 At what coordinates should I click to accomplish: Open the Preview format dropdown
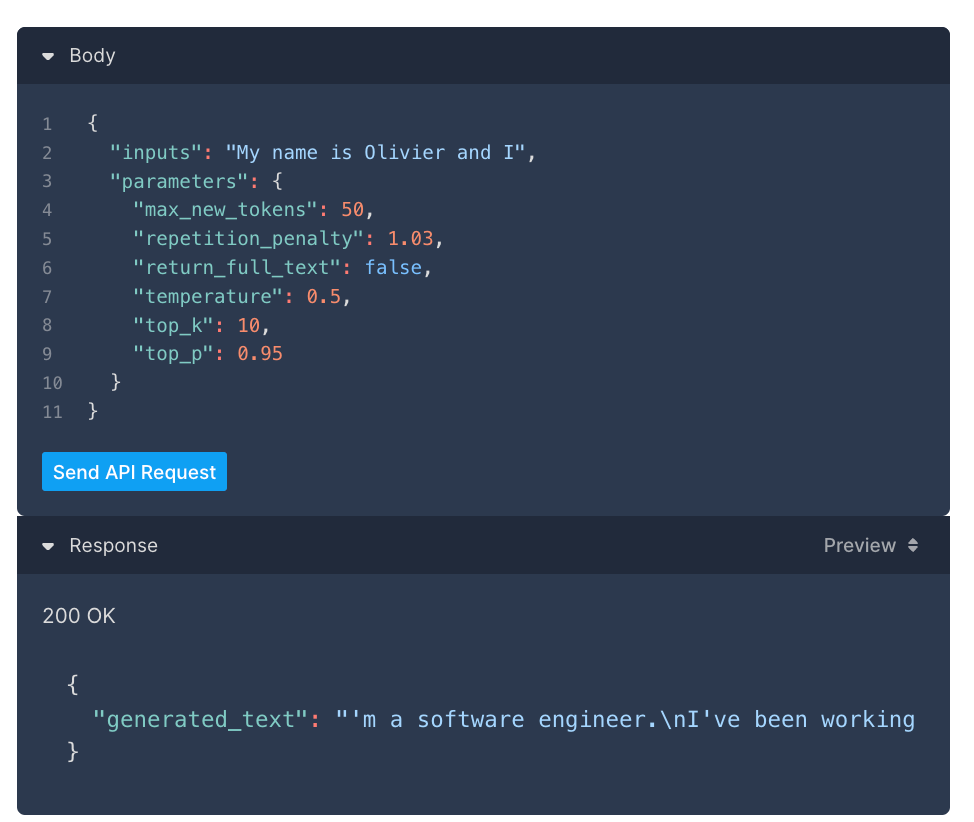click(x=870, y=546)
